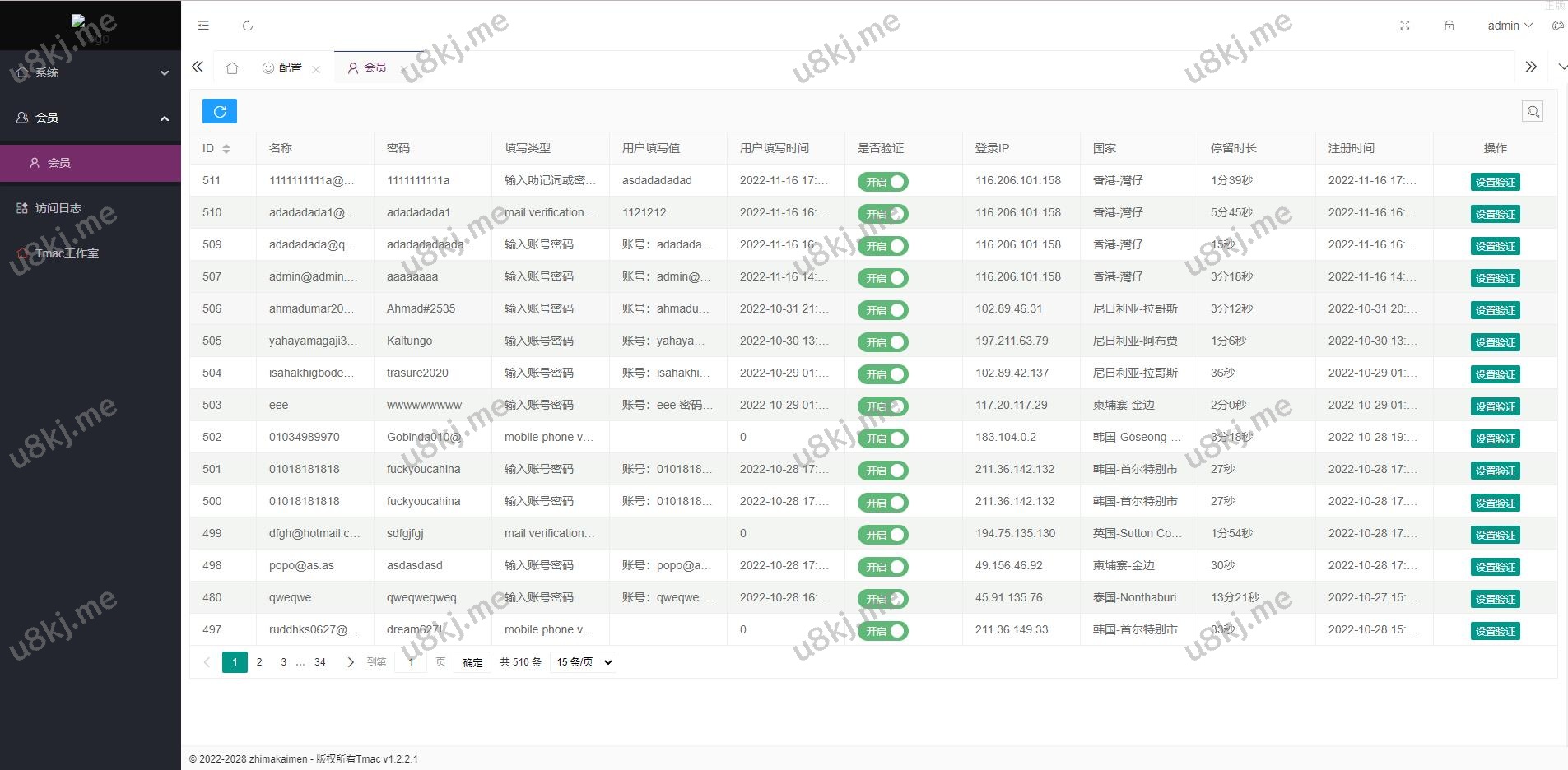Toggle verification switch for ID 497
Screen dimensions: 1568x770
coord(882,631)
